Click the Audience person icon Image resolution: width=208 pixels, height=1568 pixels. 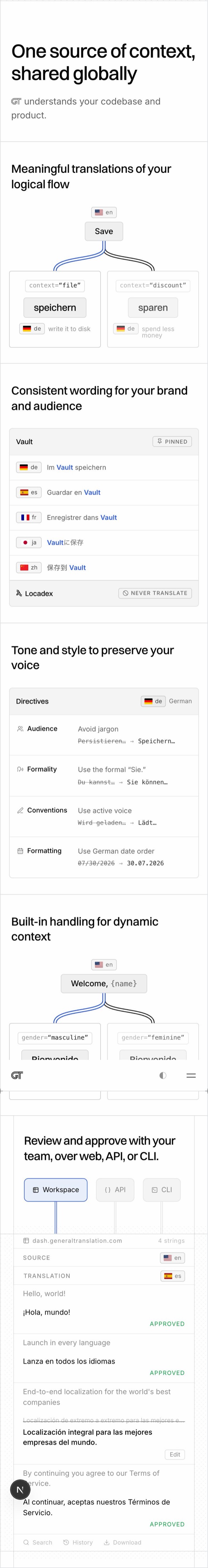pos(20,729)
